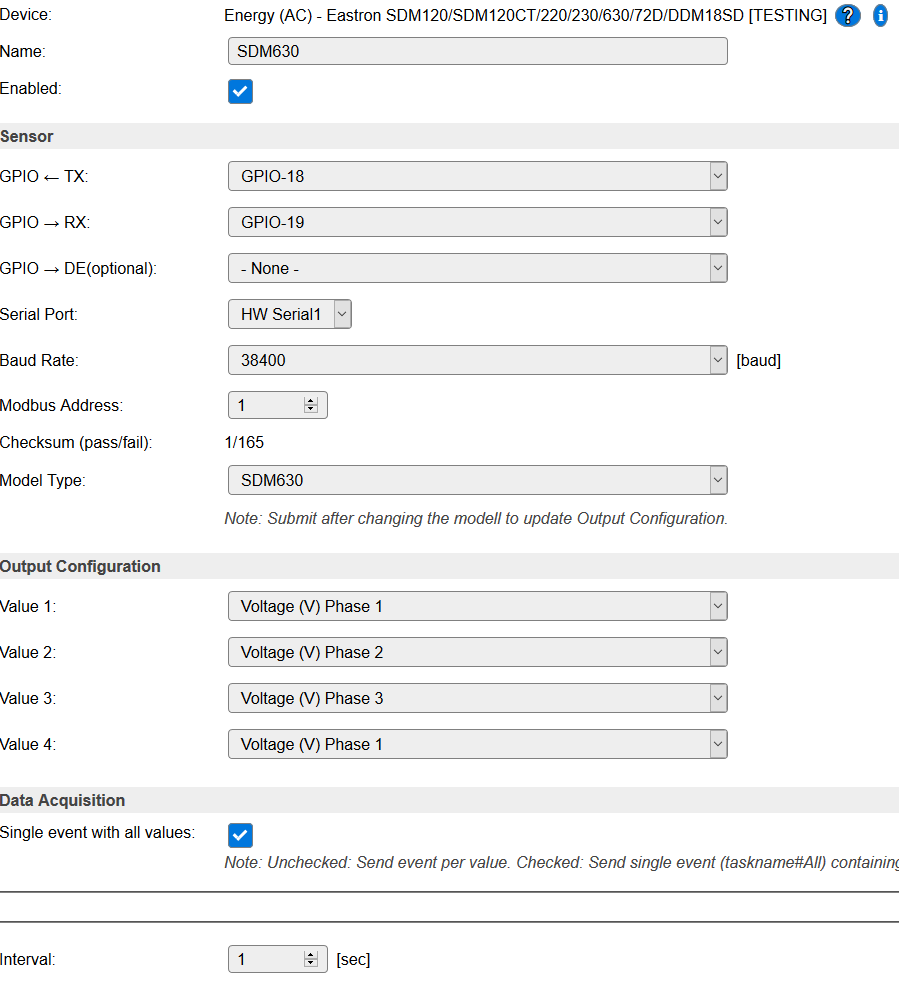The height and width of the screenshot is (989, 899).
Task: Click the Eastron SDM120 device description text
Action: click(x=526, y=15)
